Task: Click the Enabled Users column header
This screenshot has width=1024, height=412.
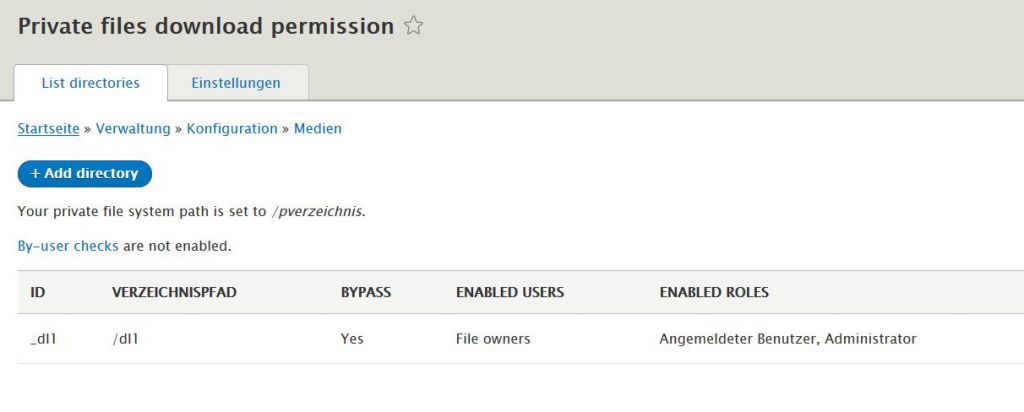Action: 510,293
